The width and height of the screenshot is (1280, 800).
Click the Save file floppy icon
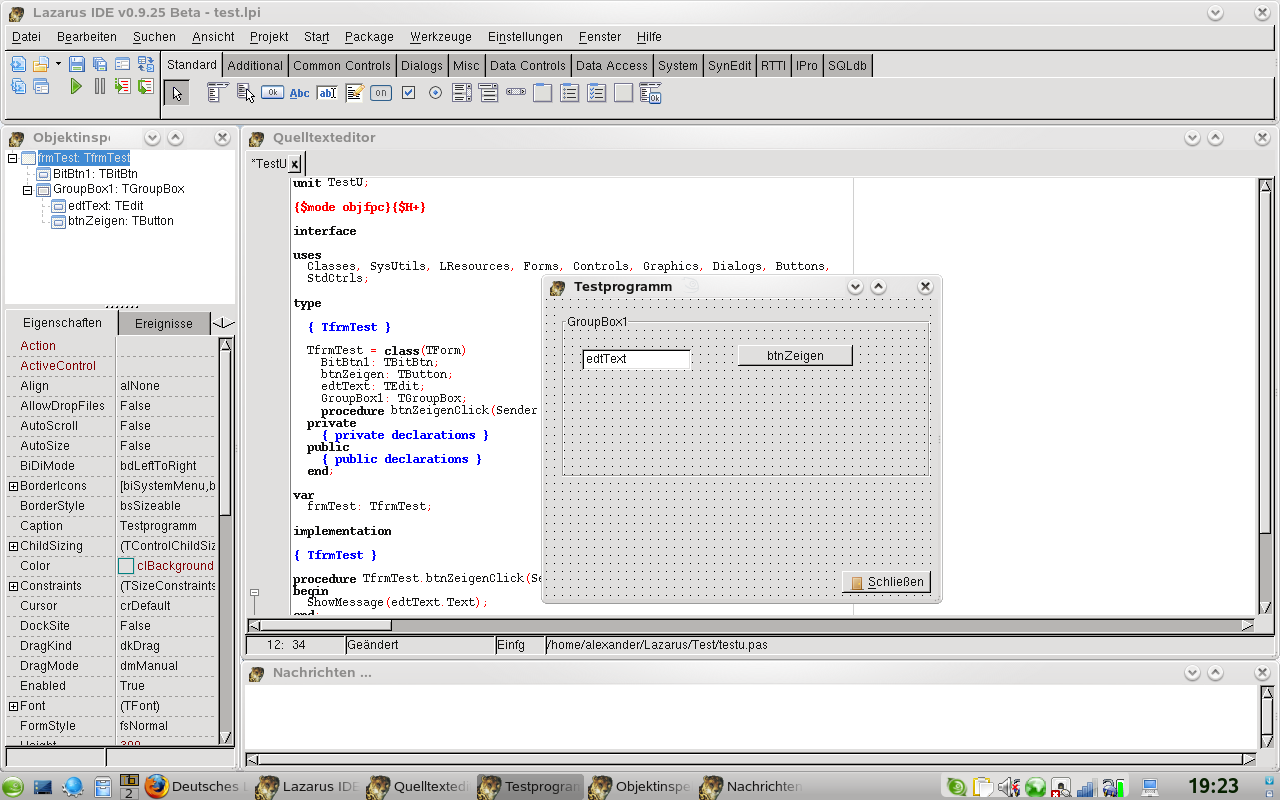tap(77, 64)
